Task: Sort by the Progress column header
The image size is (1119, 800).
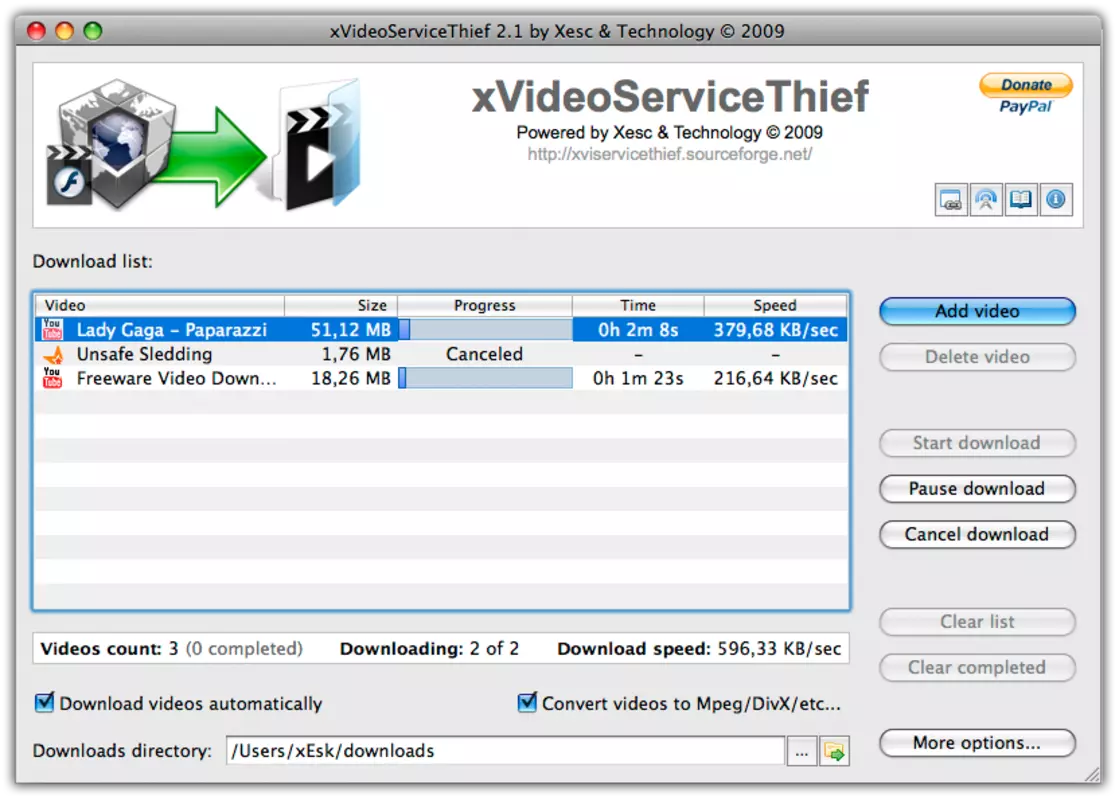Action: 485,305
